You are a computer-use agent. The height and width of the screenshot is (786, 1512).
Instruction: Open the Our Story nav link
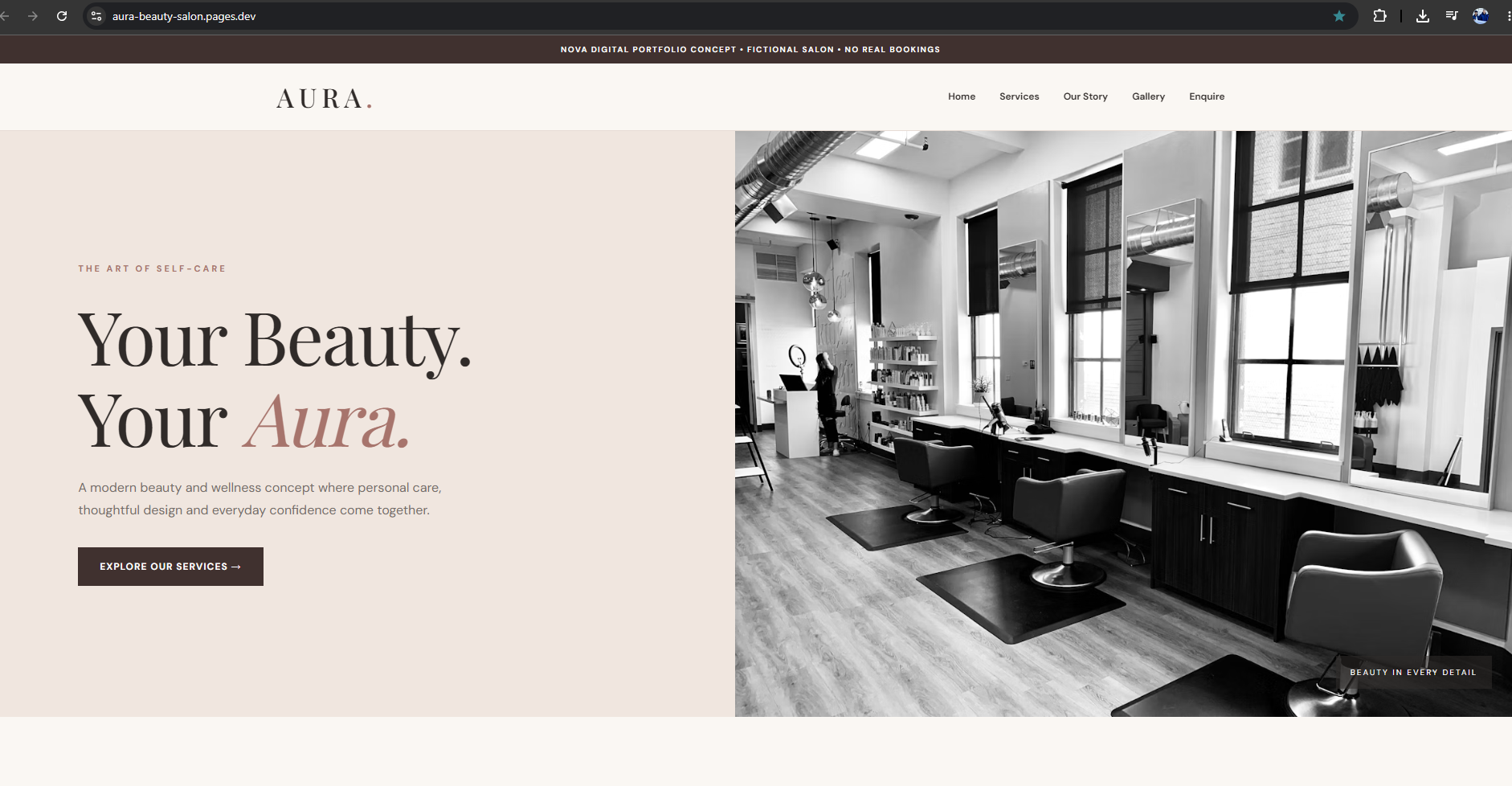[1085, 96]
